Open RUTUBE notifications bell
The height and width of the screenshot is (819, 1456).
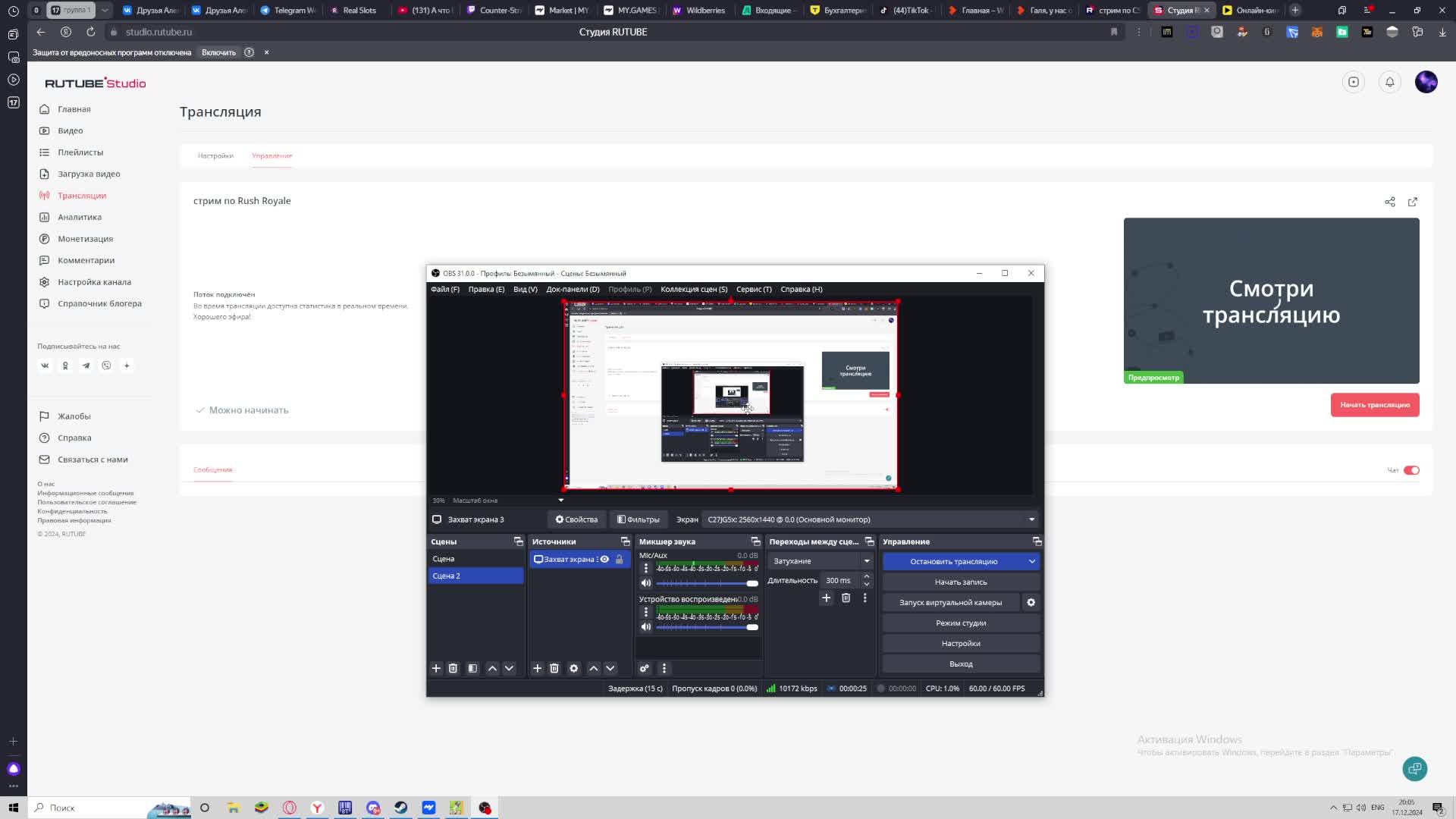[1389, 82]
